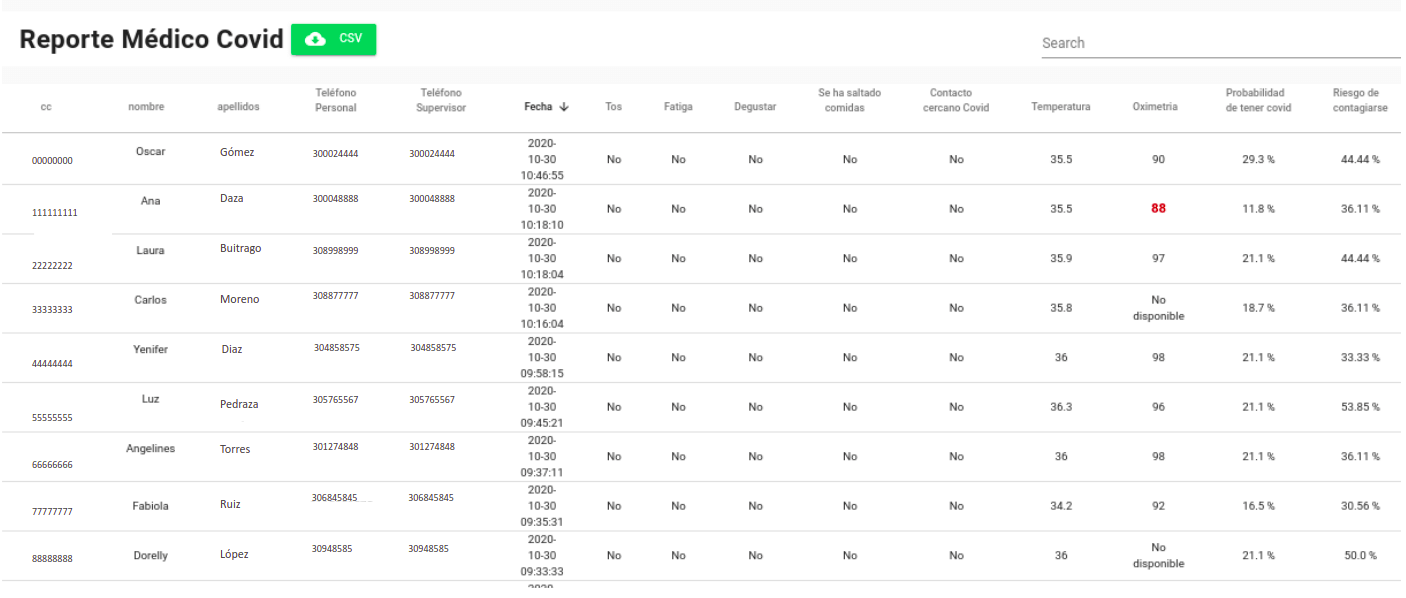The image size is (1406, 598).
Task: Click the red oximetry value 88
Action: 1158,209
